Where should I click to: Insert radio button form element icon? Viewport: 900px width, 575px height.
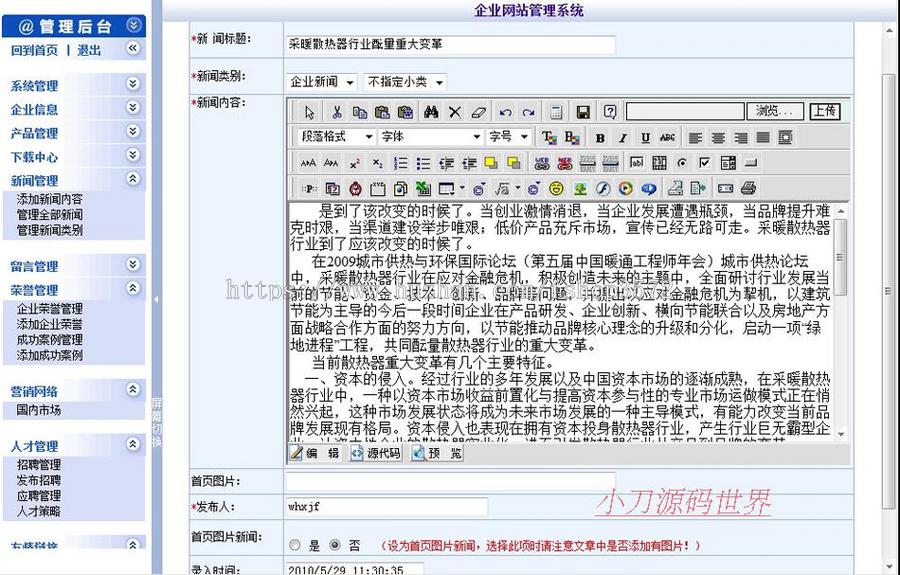tap(682, 163)
